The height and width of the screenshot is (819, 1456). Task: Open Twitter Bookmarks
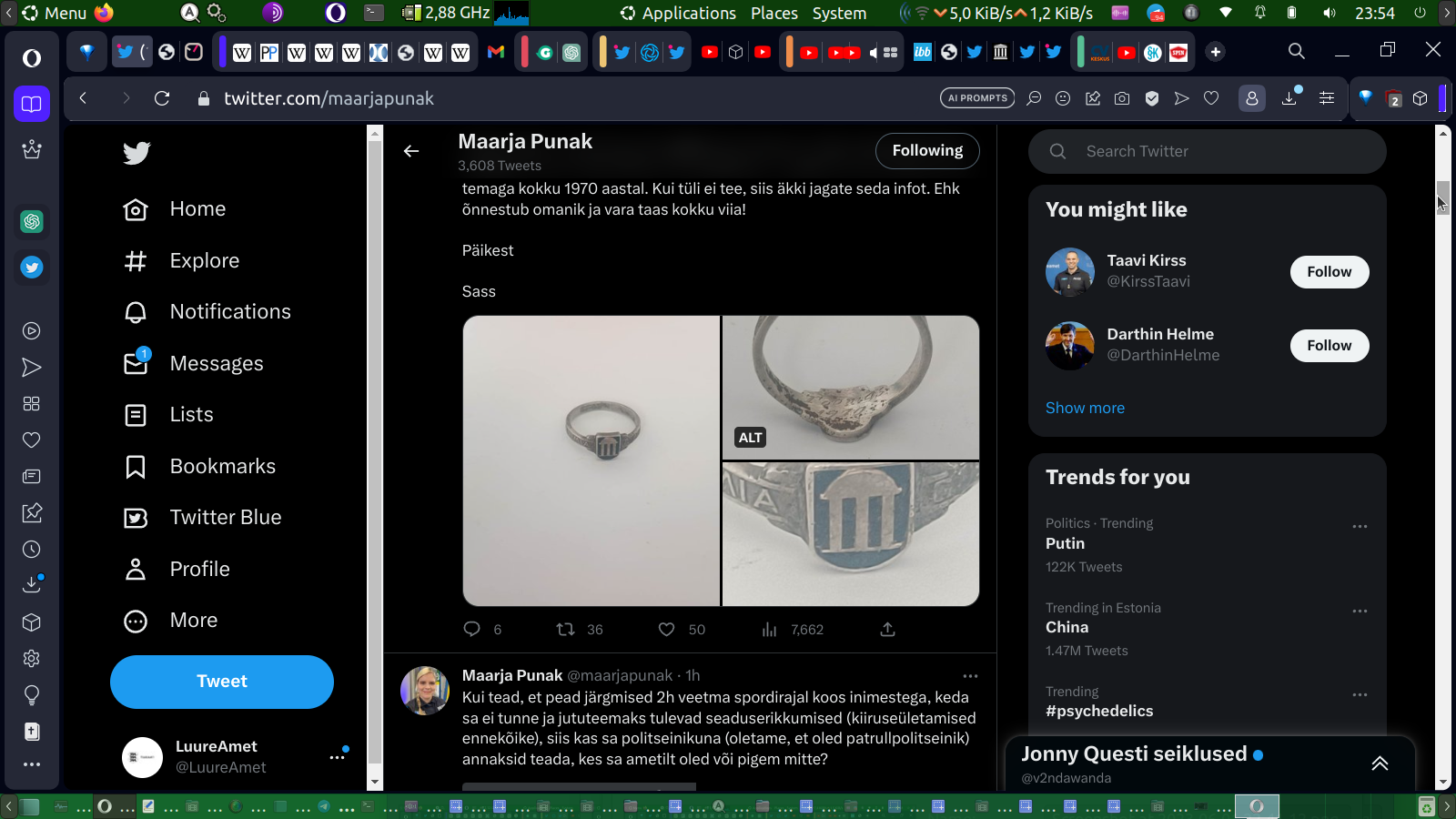point(199,467)
